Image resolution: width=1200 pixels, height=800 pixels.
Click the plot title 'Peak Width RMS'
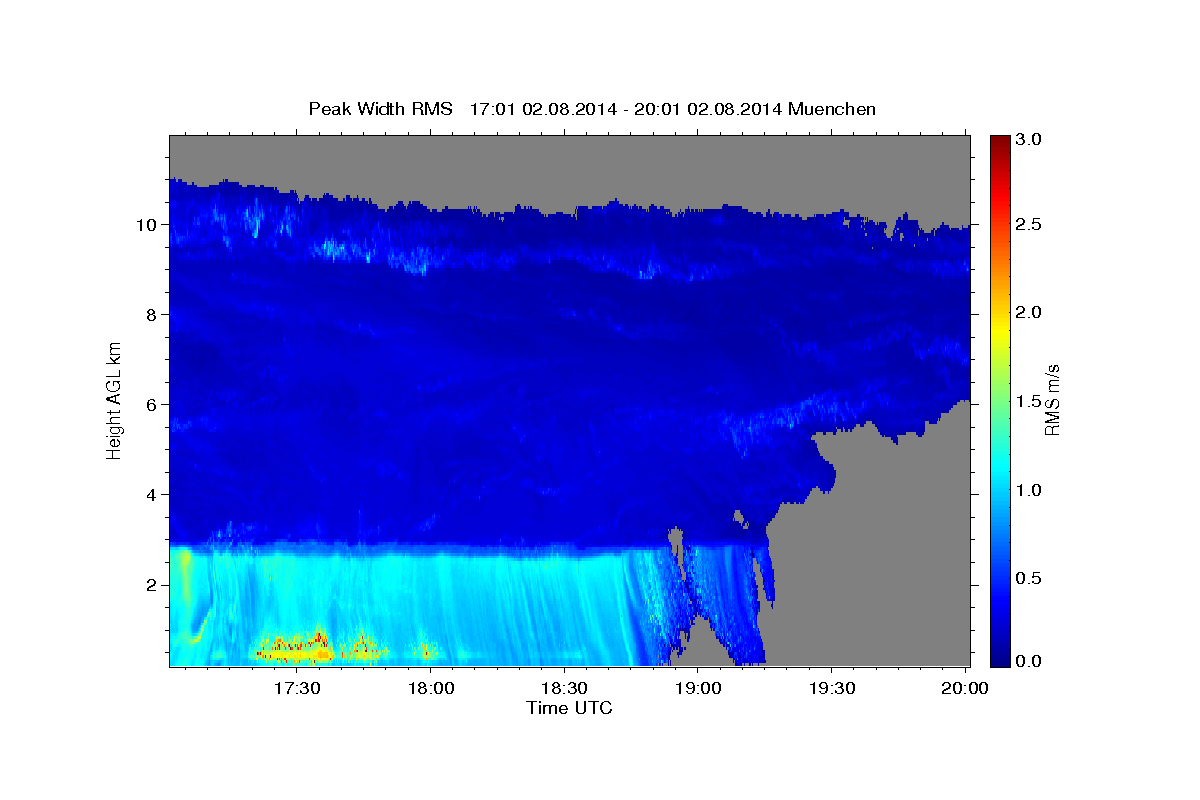(380, 108)
